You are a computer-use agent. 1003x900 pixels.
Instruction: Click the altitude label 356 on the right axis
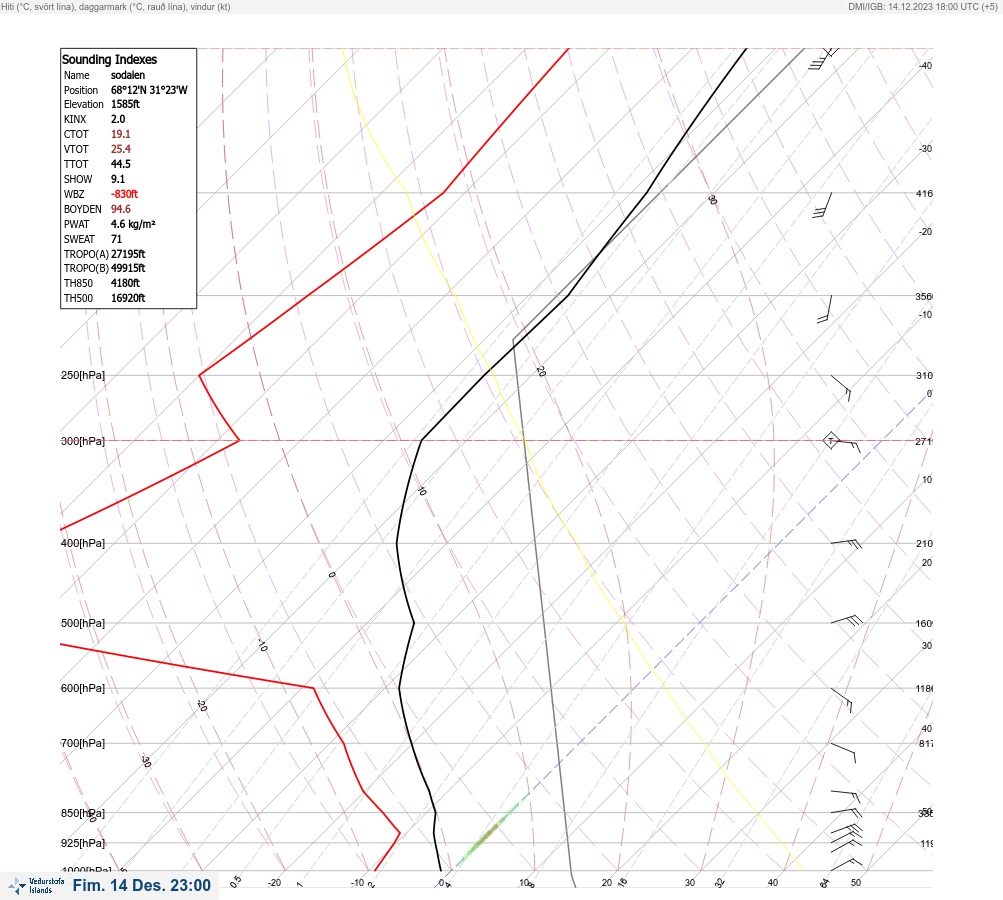(924, 296)
